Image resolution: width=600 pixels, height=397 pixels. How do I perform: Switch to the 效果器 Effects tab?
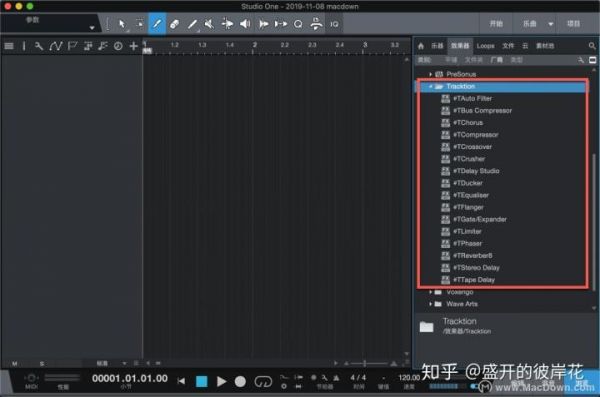click(x=460, y=46)
